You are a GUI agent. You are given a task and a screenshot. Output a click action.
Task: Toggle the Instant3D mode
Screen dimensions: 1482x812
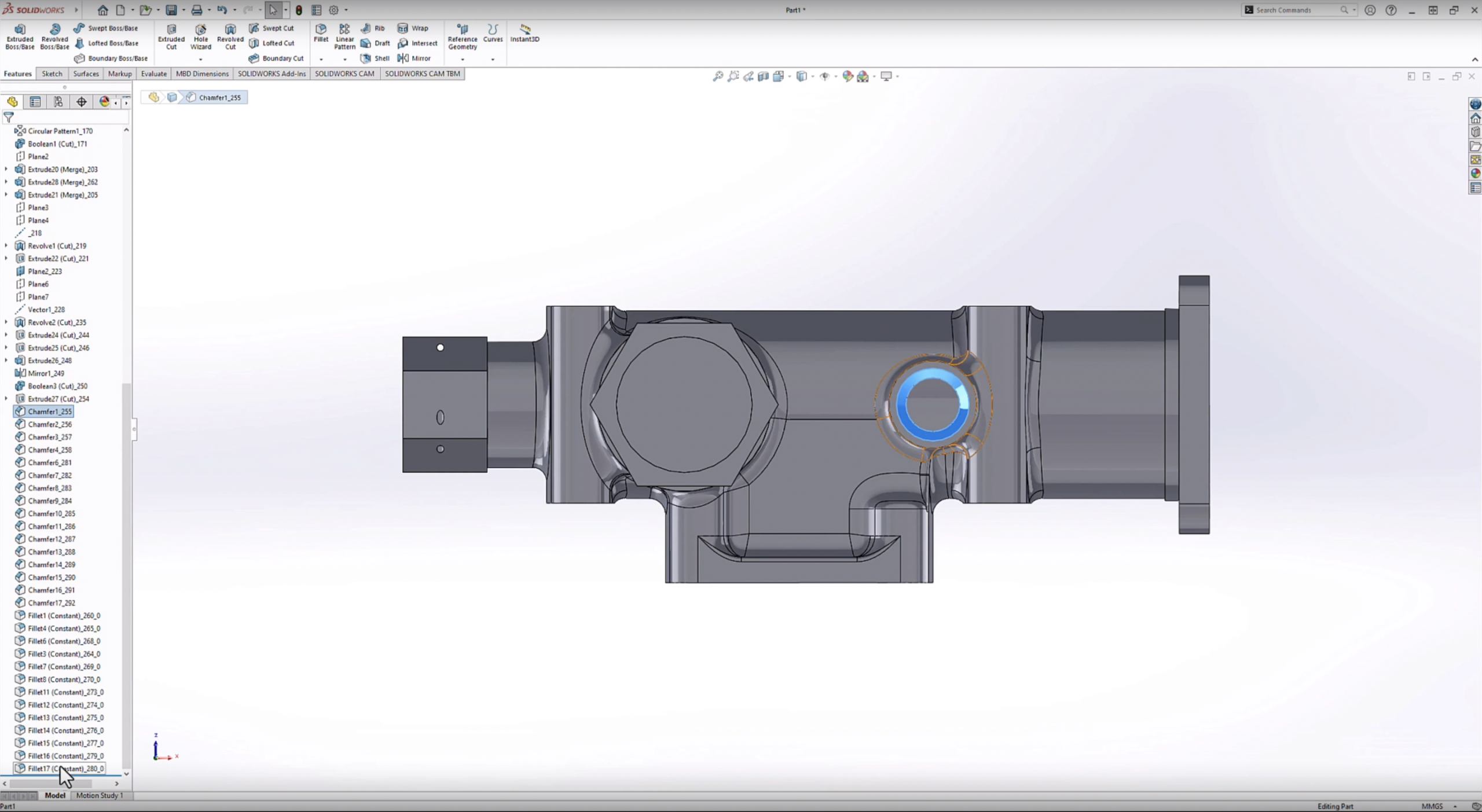click(524, 32)
